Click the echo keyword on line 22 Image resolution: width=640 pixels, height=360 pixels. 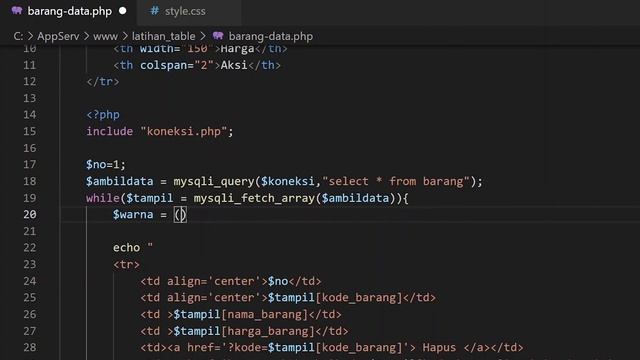tap(127, 248)
